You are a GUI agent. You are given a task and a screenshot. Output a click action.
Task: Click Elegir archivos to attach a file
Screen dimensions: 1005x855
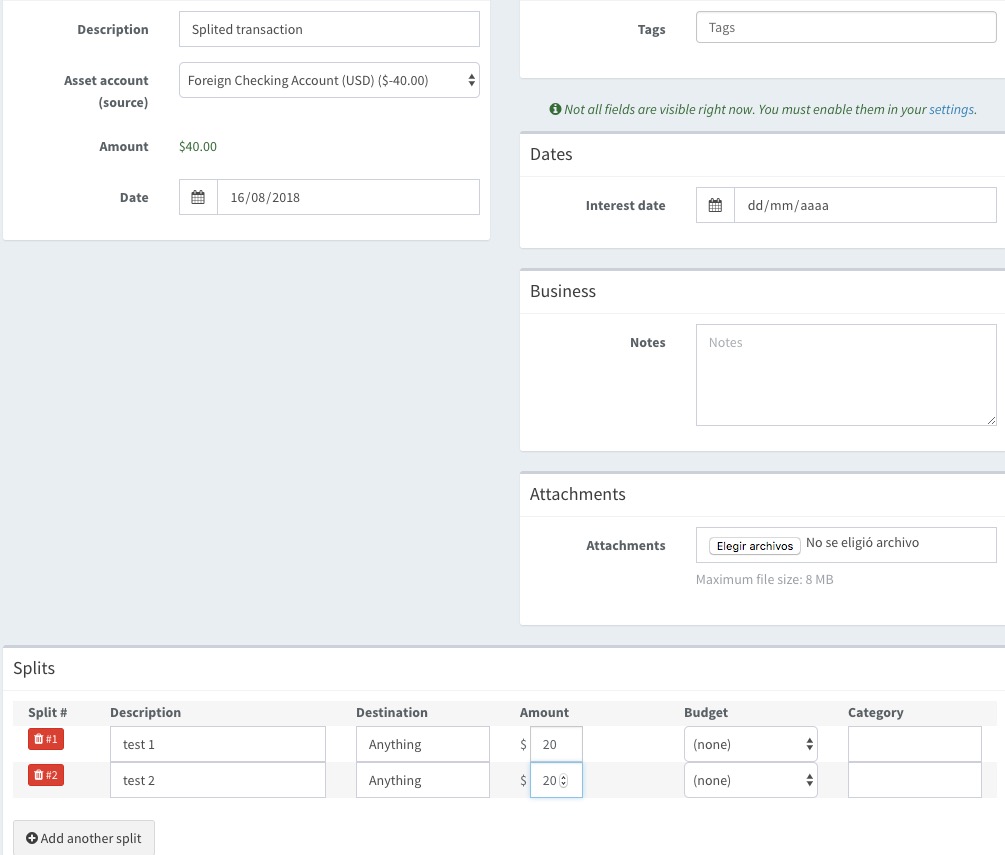click(x=754, y=545)
